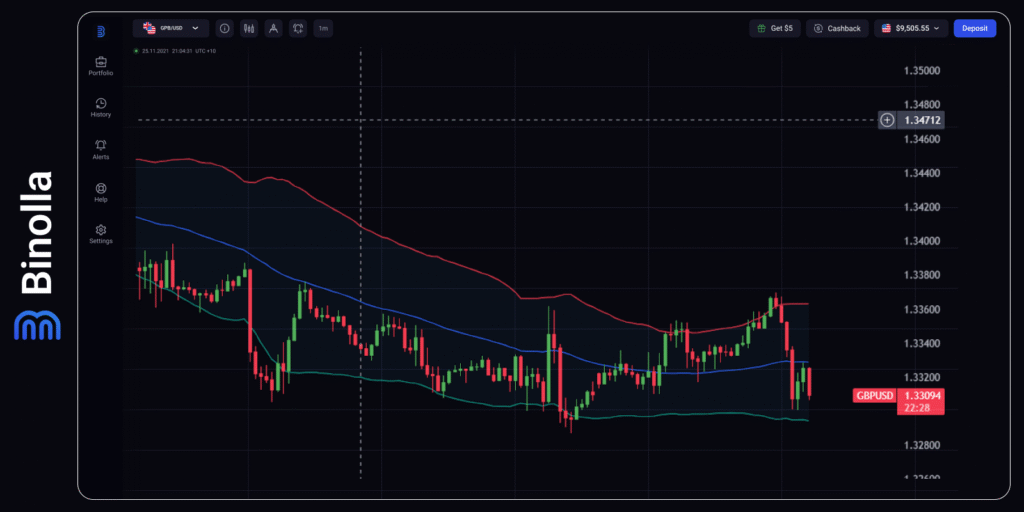Open the GBP/USD asset selector dropdown

click(171, 28)
